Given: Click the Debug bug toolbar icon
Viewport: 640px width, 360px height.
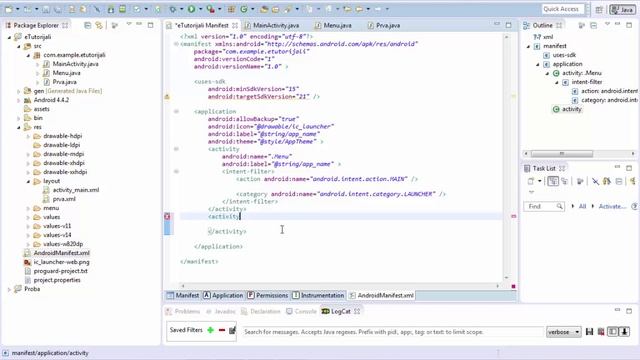Looking at the screenshot, I should tap(173, 9).
